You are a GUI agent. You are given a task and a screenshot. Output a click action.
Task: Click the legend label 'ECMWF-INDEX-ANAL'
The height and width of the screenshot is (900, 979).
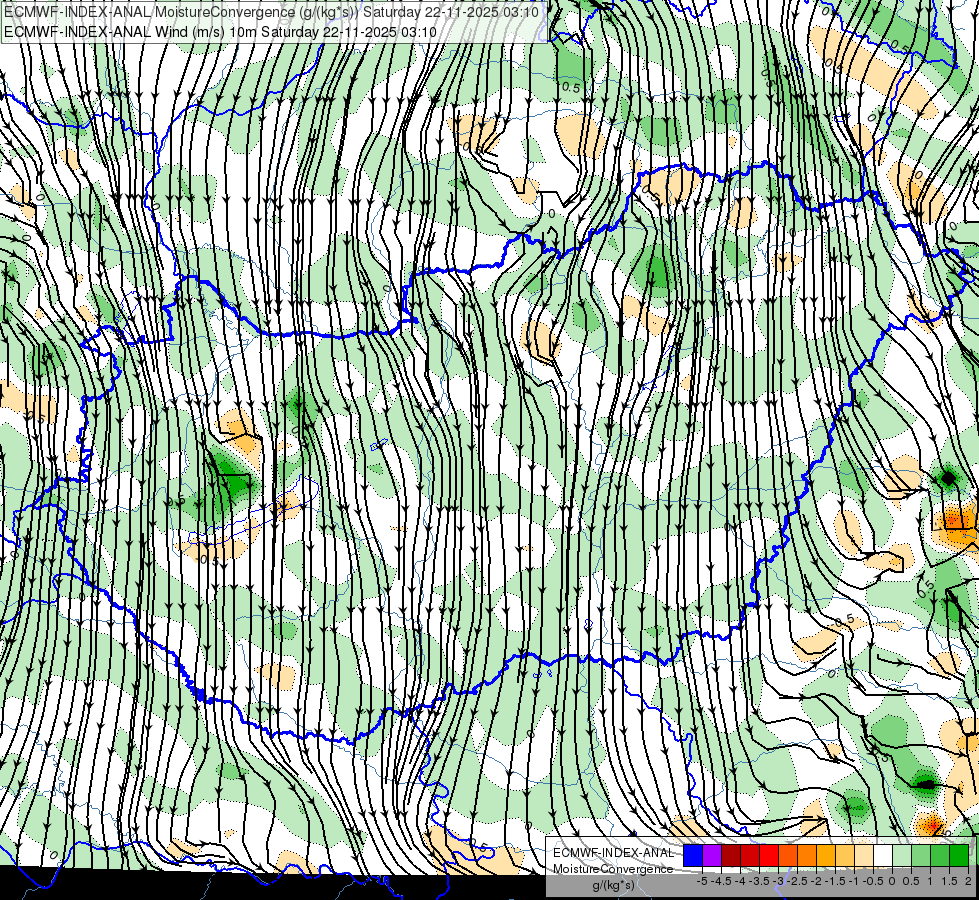coord(613,853)
